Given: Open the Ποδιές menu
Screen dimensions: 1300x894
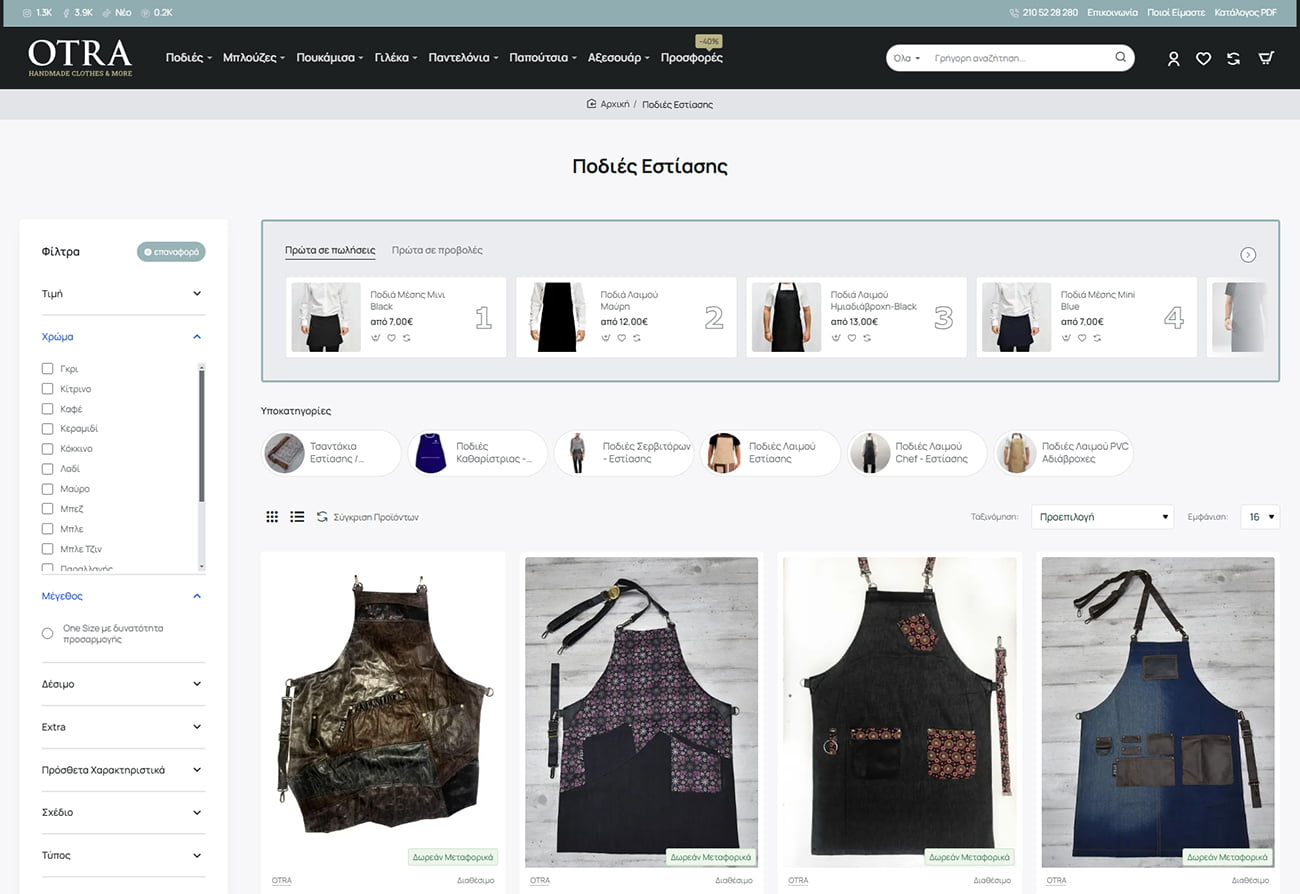Looking at the screenshot, I should 189,58.
